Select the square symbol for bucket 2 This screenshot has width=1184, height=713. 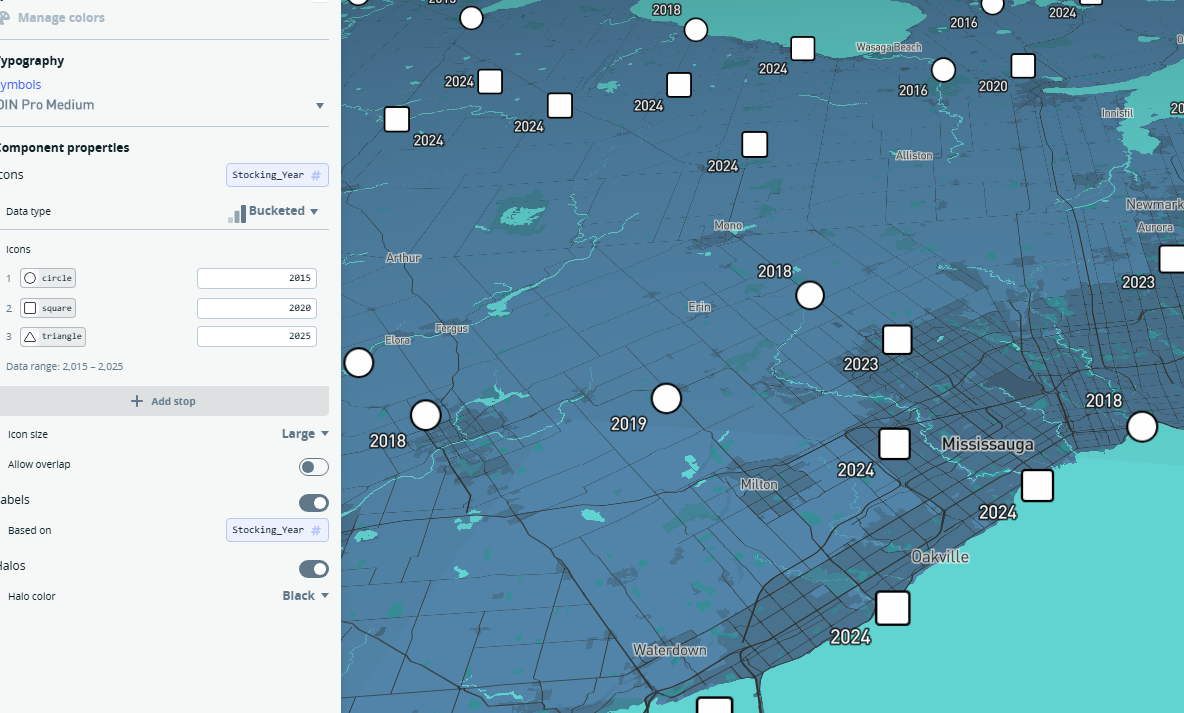point(47,308)
